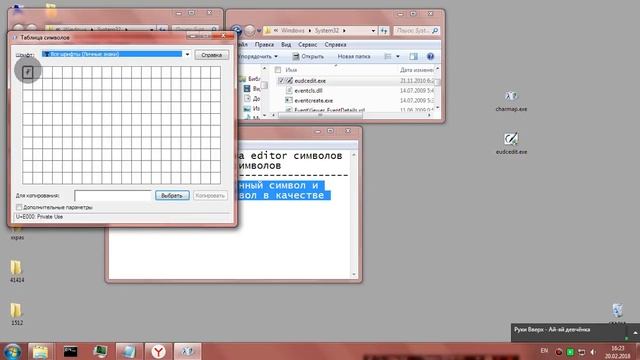Viewport: 640px width, 360px height.
Task: Toggle the select-all checkbox in Имя header
Action: click(x=278, y=70)
